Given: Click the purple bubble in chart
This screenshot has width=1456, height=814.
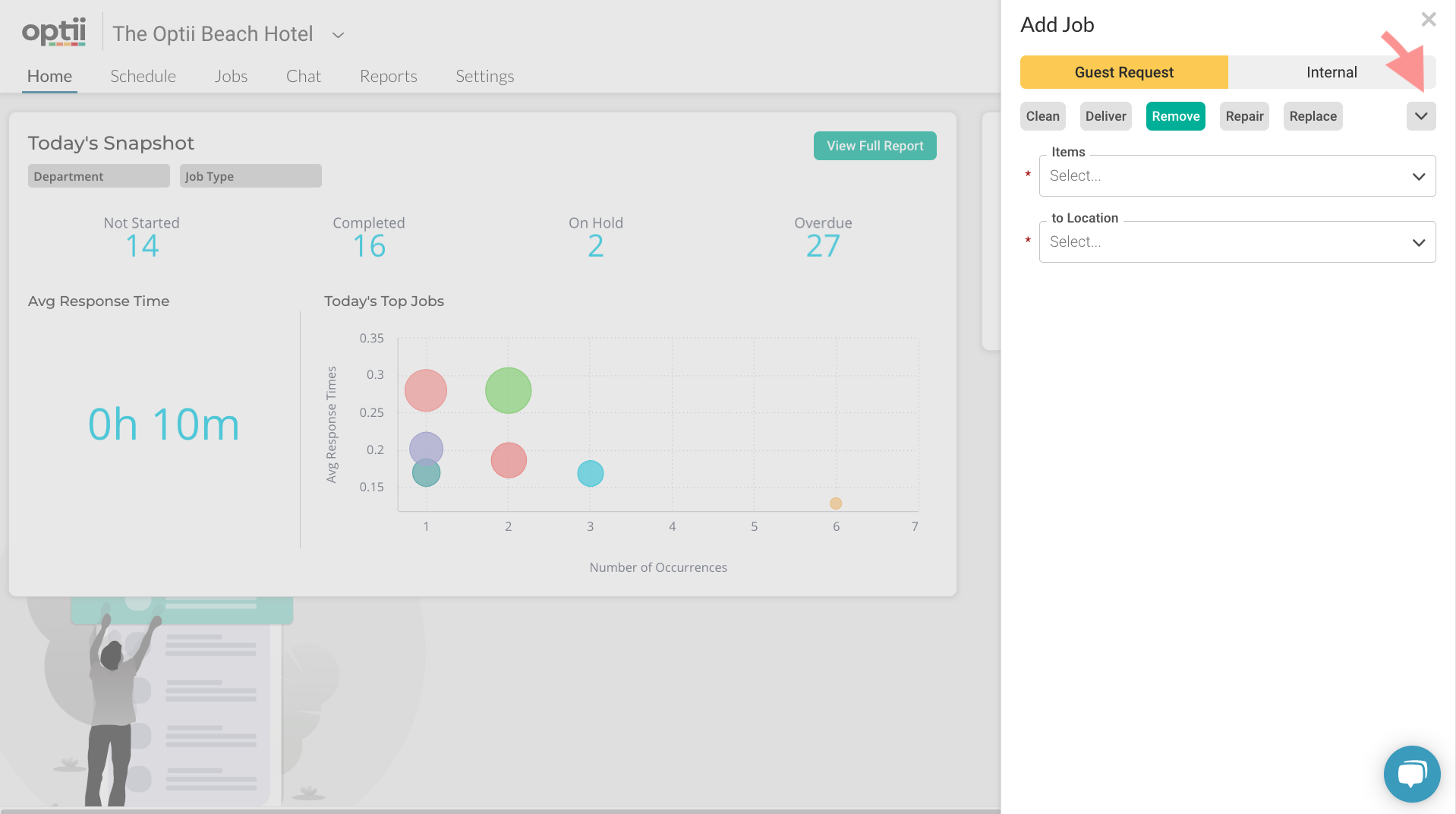Looking at the screenshot, I should tap(426, 447).
